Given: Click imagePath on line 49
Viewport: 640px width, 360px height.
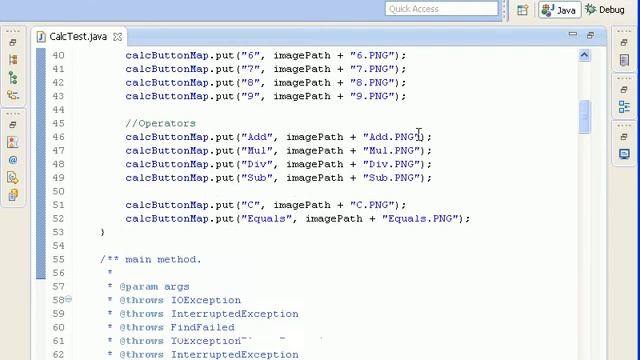Looking at the screenshot, I should [315, 178].
